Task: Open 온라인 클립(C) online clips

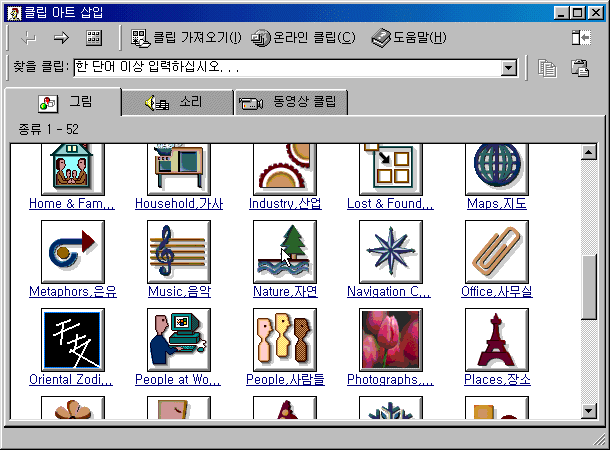Action: (x=303, y=38)
